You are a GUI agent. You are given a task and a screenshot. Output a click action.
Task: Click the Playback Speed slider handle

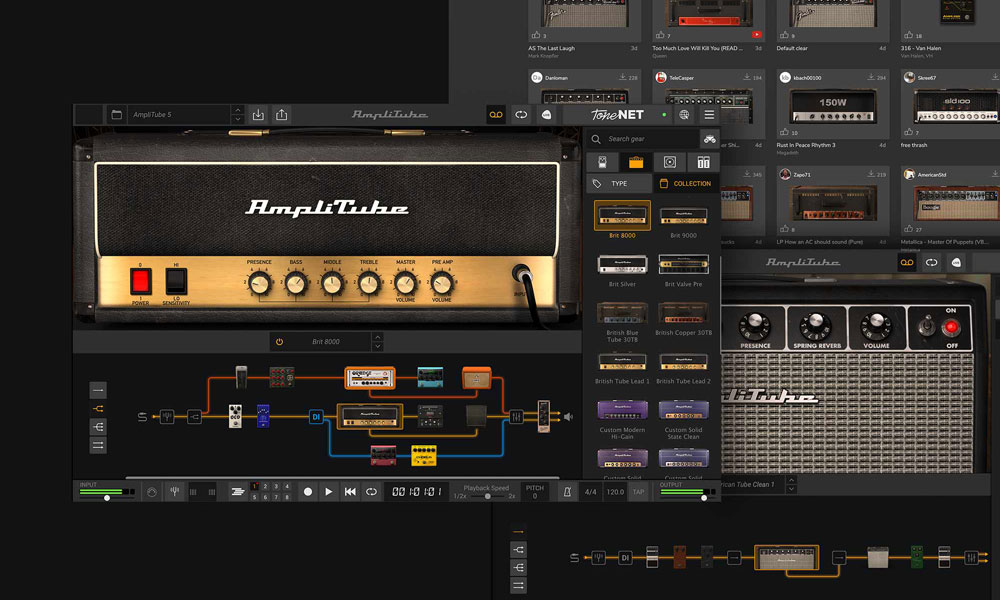[x=487, y=496]
